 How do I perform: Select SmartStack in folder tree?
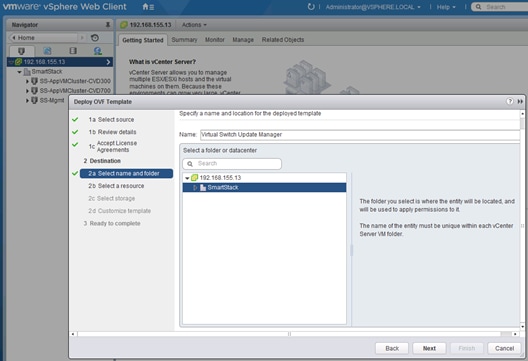pos(264,188)
